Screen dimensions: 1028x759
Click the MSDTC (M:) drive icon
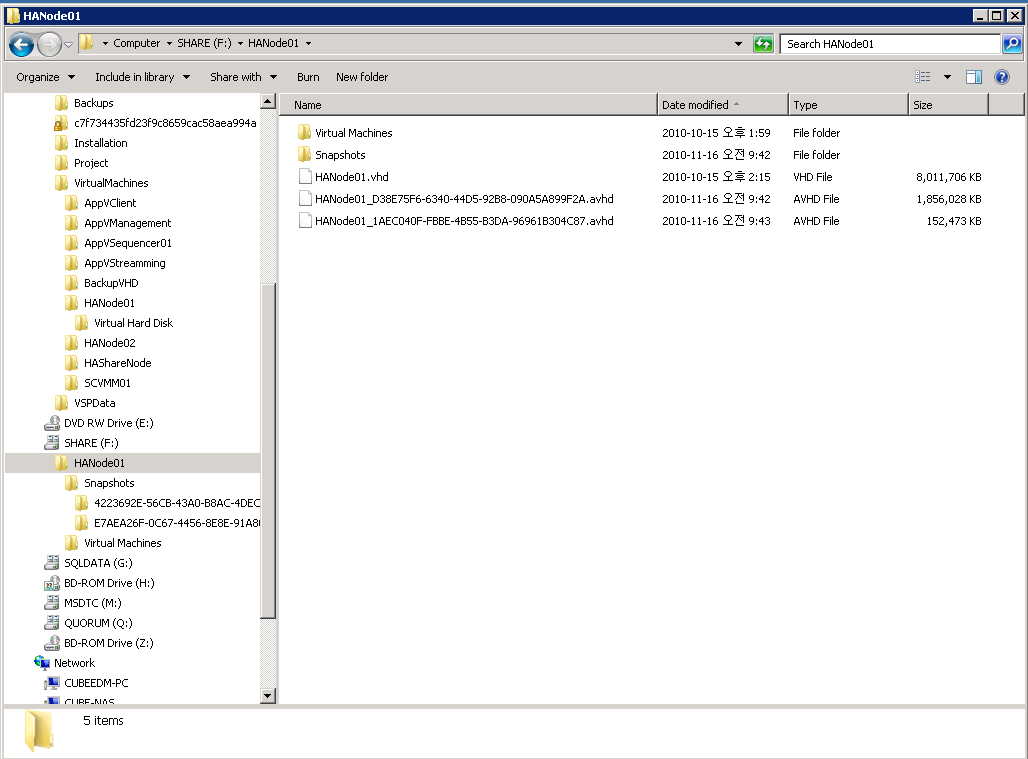click(x=52, y=603)
